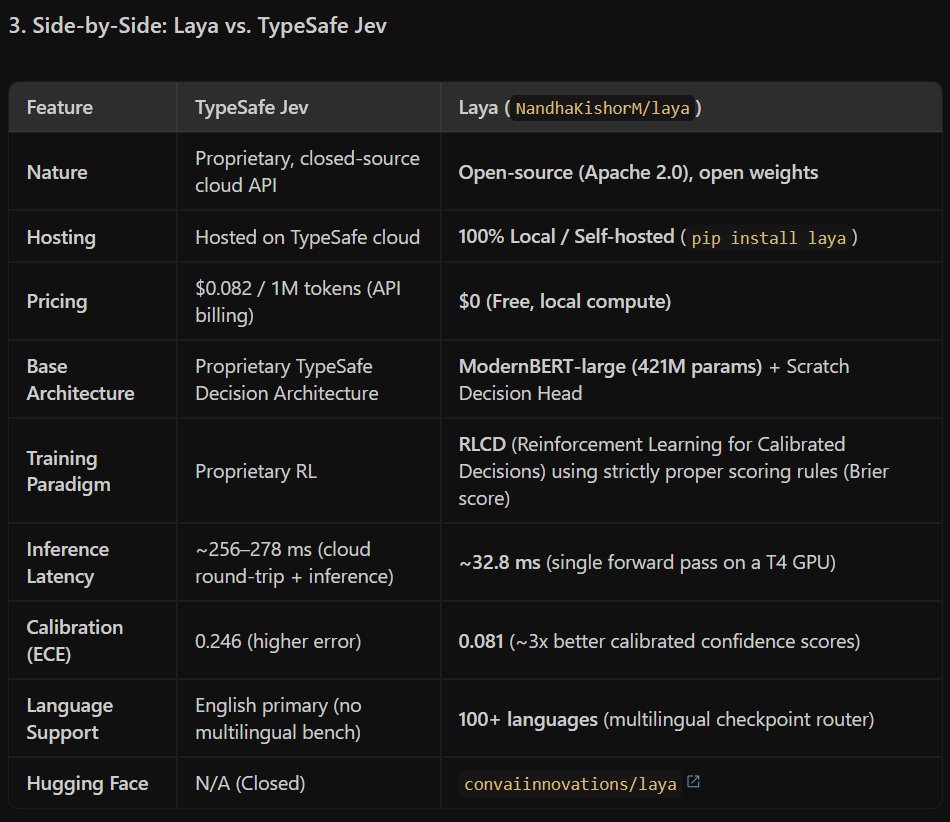Click the 'Feature' column header
The width and height of the screenshot is (950, 822).
tap(59, 107)
